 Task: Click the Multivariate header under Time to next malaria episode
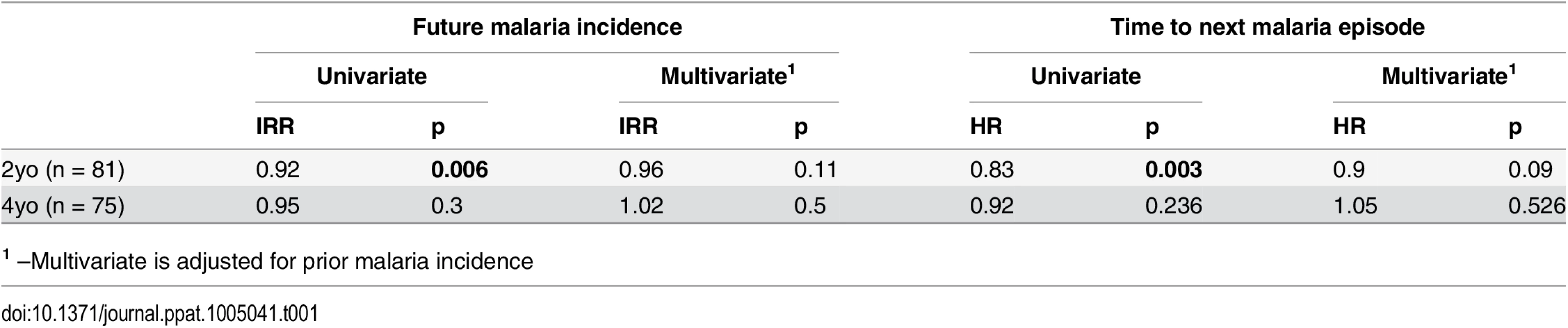[x=1449, y=75]
